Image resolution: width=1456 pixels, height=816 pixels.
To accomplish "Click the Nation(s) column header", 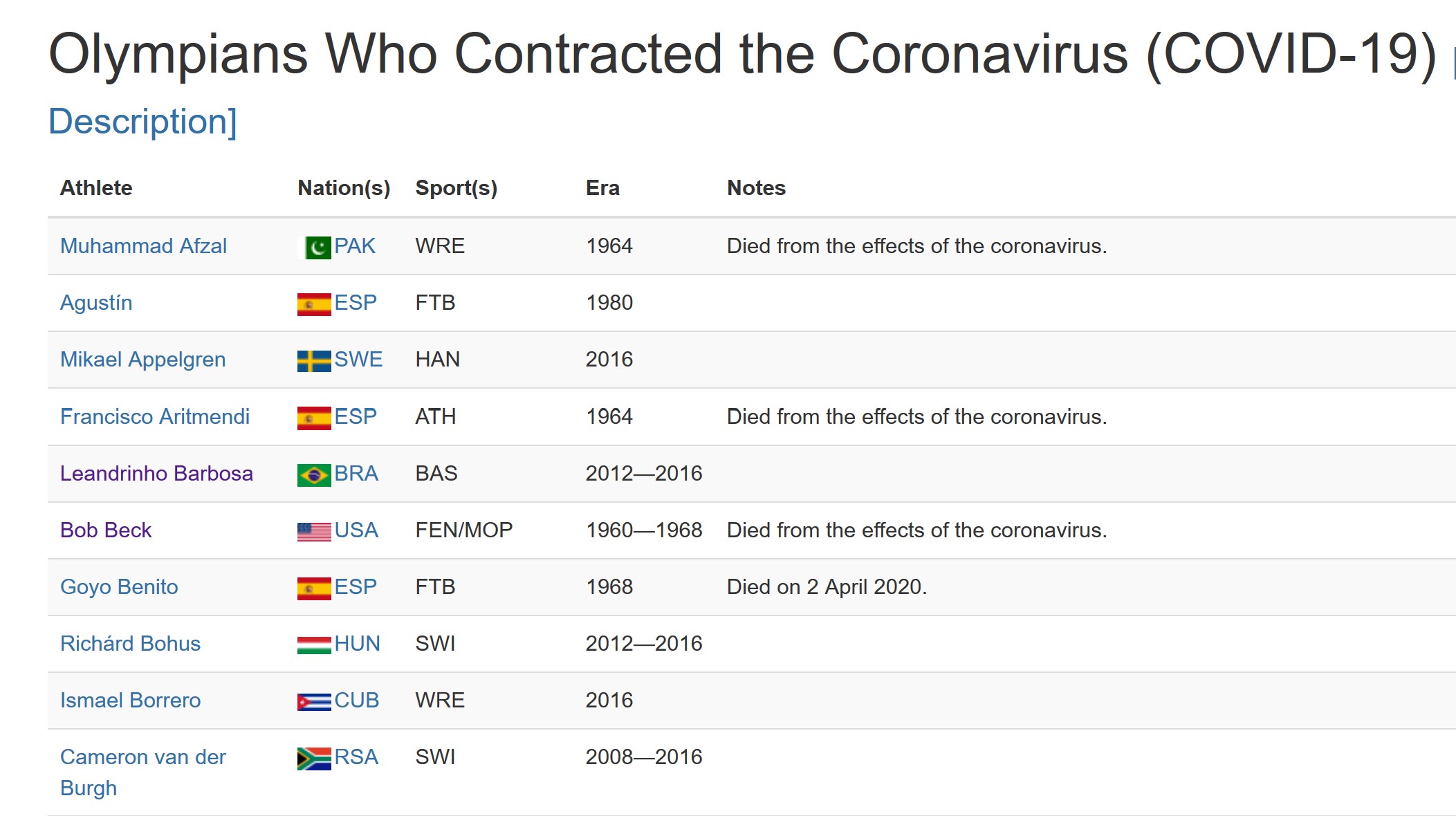I will (344, 188).
